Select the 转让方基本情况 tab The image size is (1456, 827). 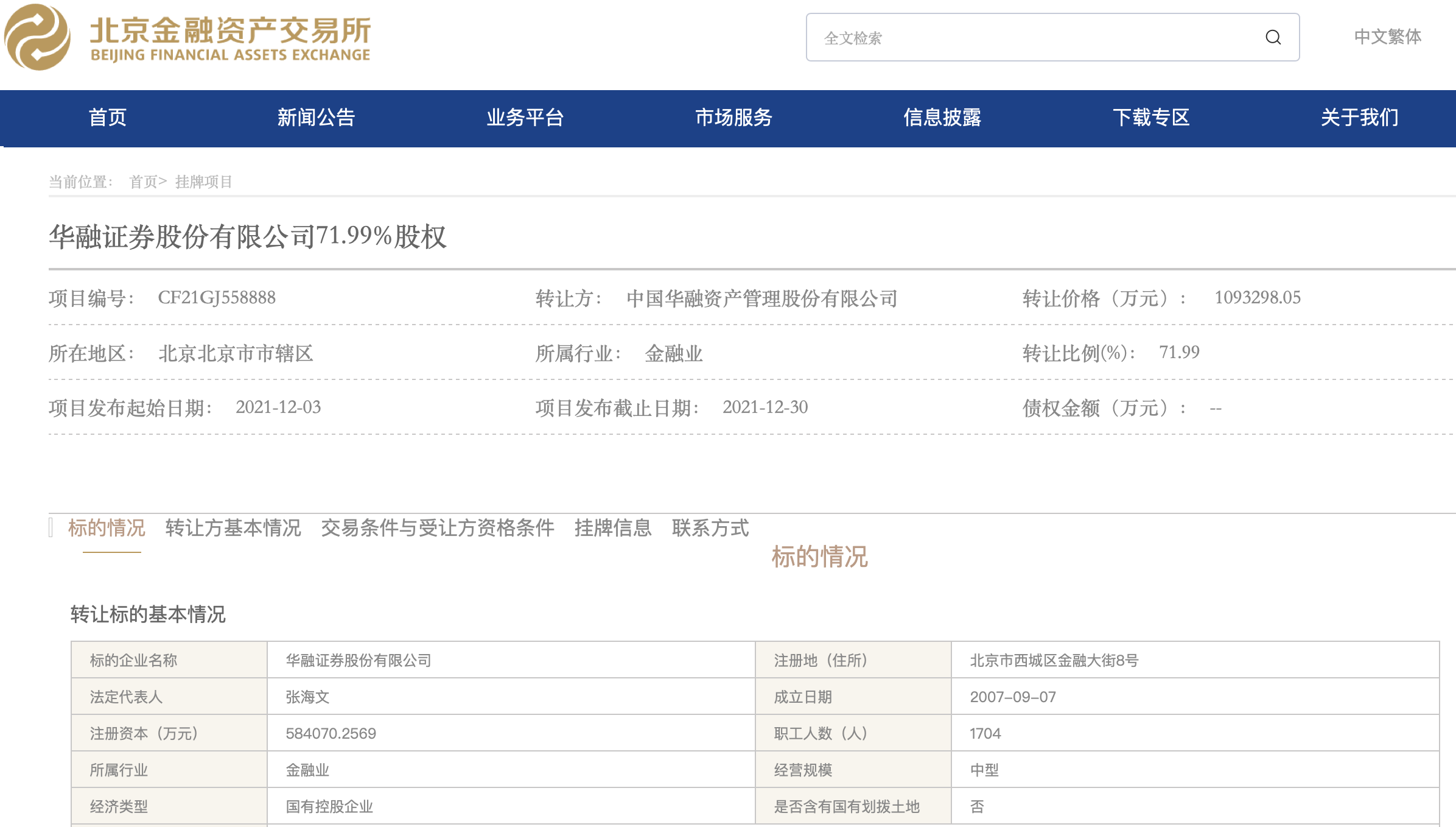(x=233, y=528)
